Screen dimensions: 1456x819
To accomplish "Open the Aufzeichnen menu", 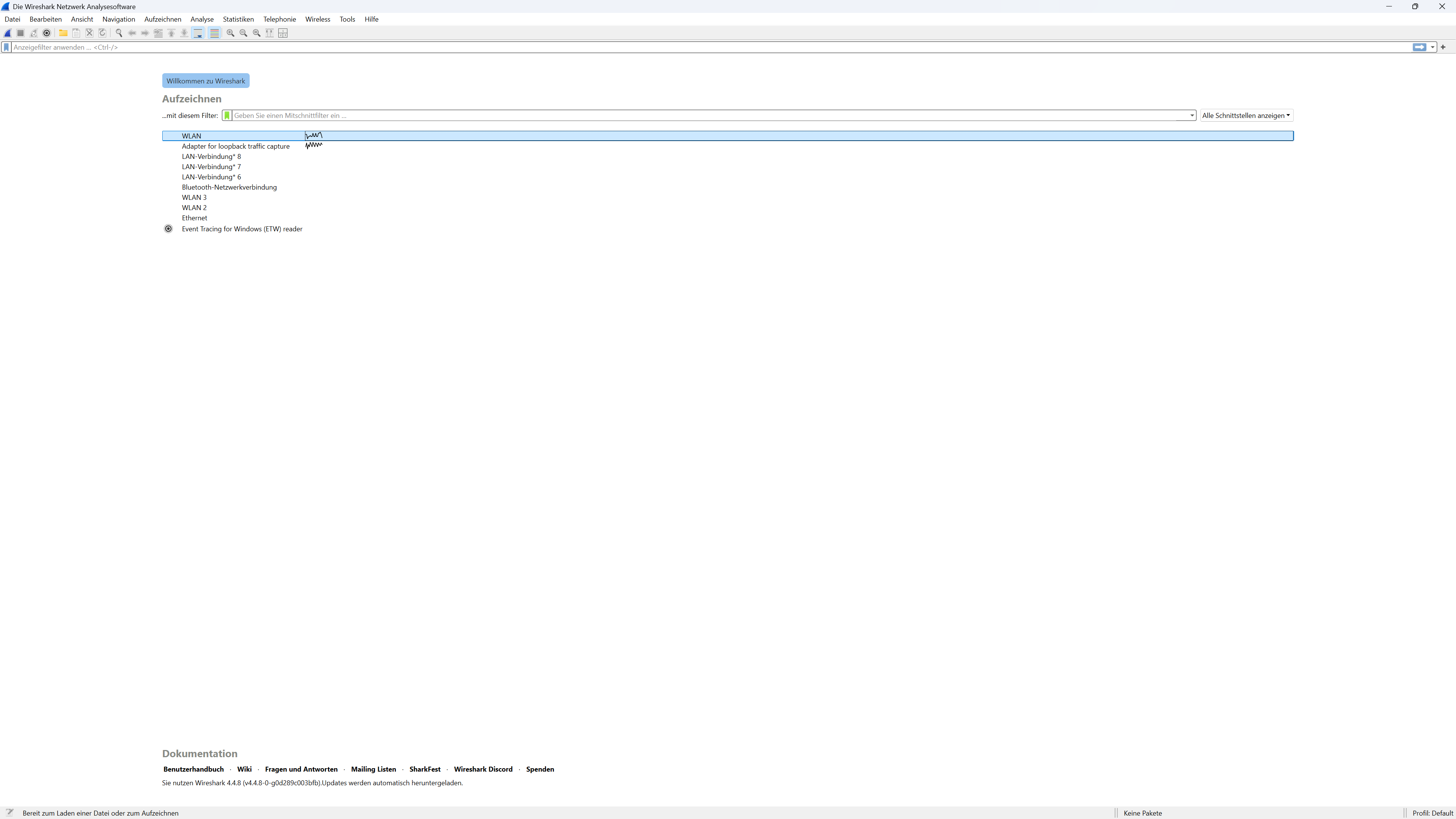I will pyautogui.click(x=162, y=19).
